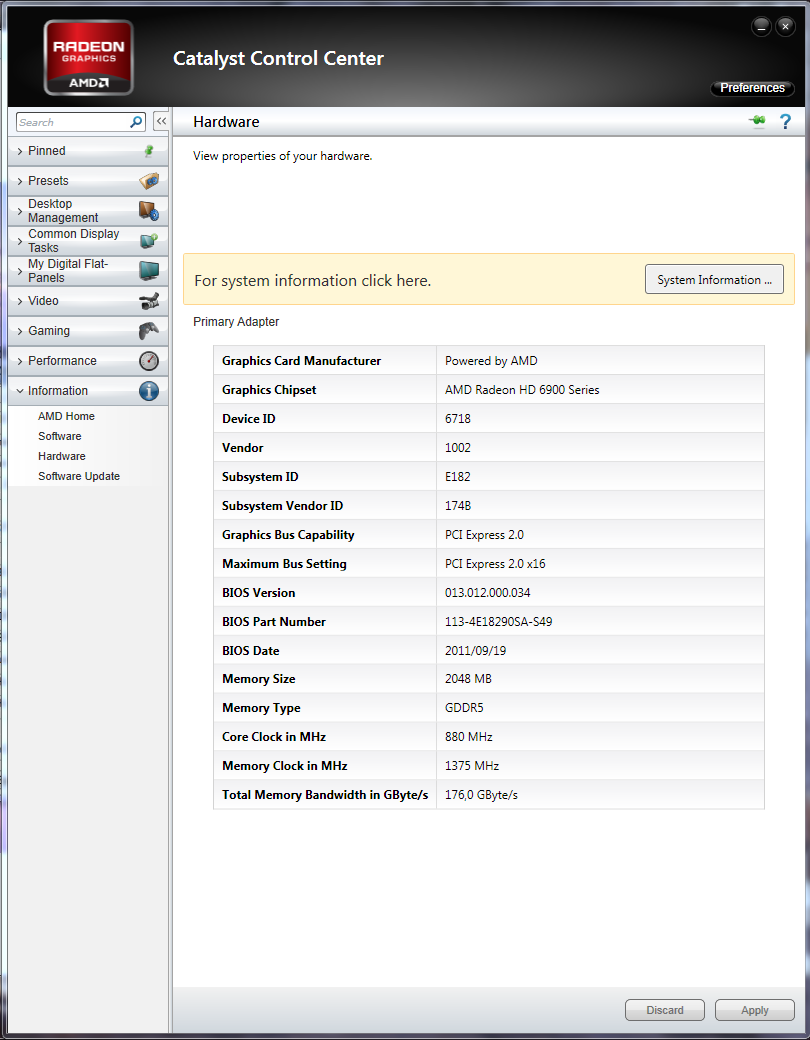Select the Memory Type GDDR5 value

464,708
